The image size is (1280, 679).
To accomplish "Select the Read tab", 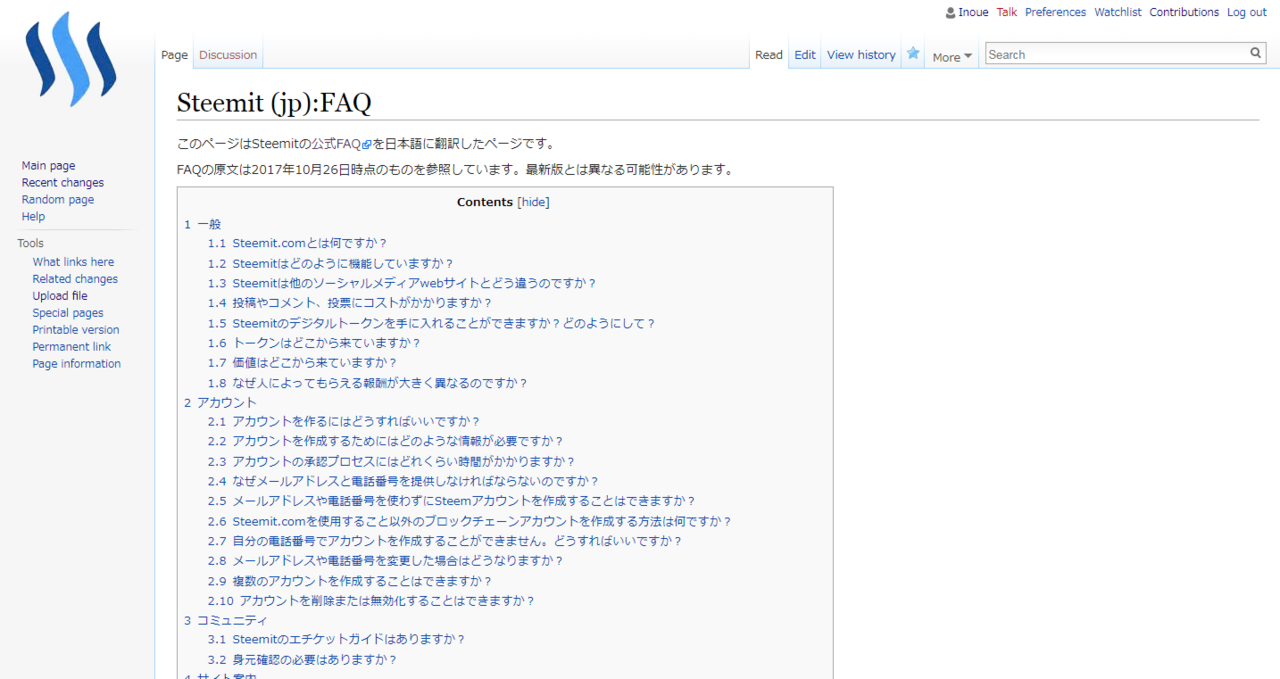I will coord(769,55).
